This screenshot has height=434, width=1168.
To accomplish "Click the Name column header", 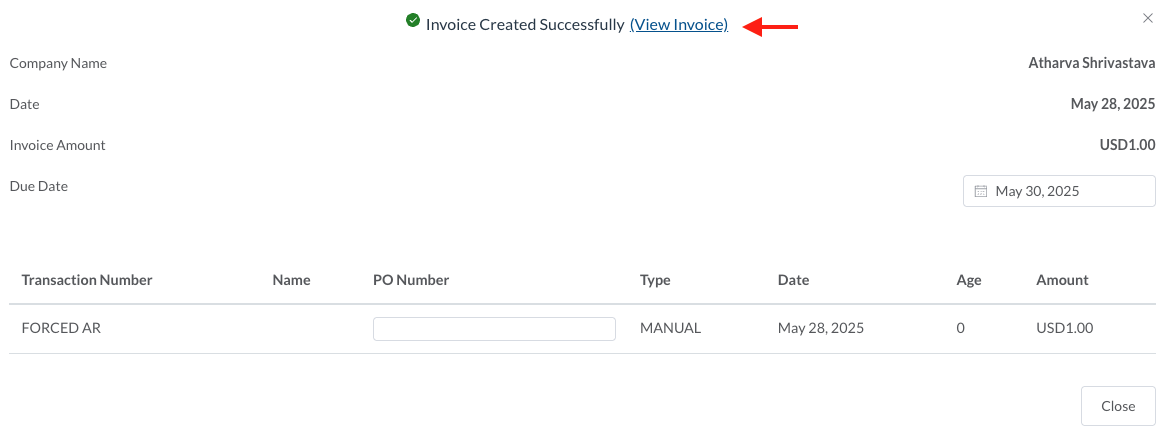I will tap(291, 280).
